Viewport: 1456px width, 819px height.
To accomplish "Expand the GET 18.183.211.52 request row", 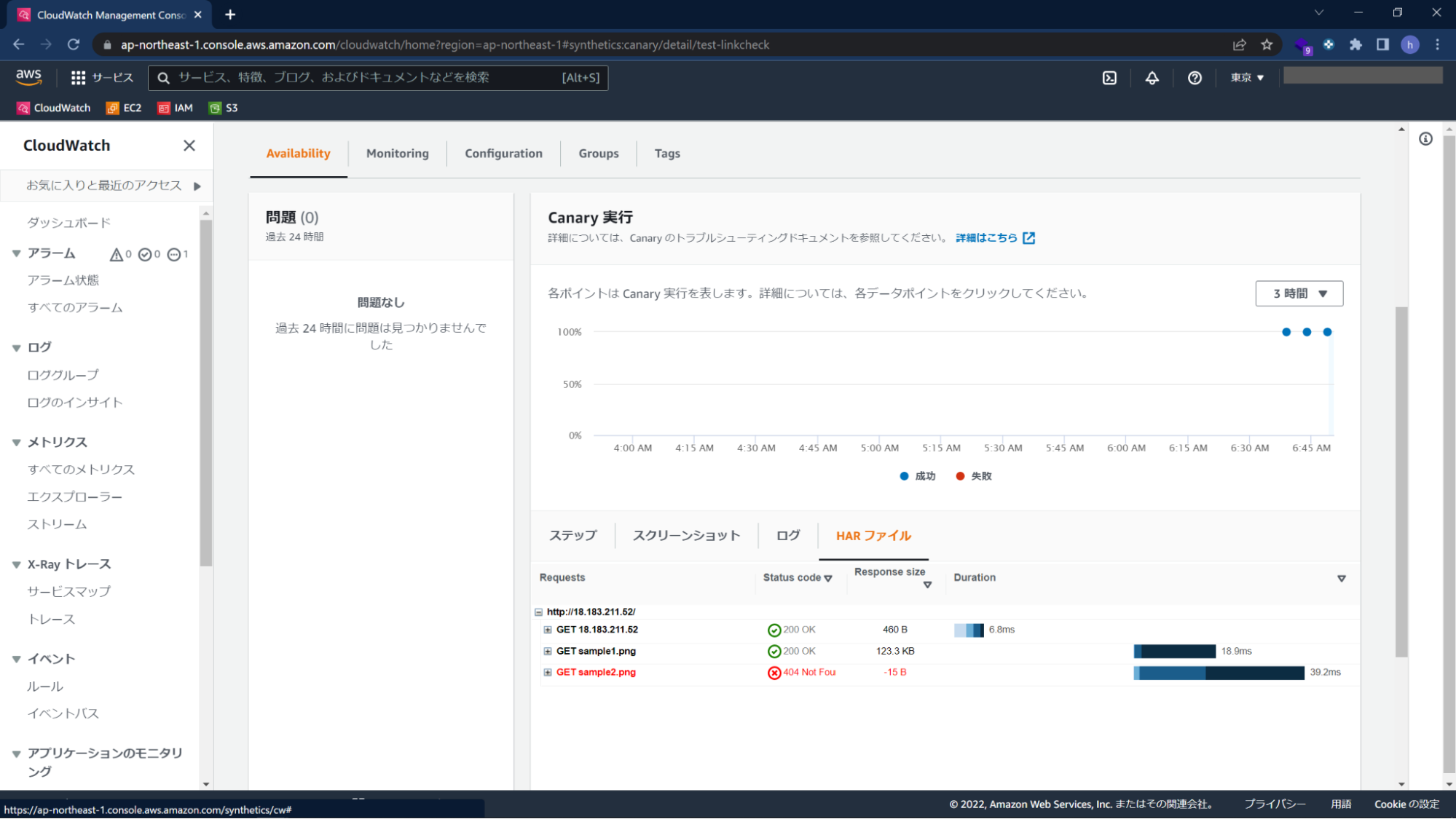I will [x=548, y=629].
